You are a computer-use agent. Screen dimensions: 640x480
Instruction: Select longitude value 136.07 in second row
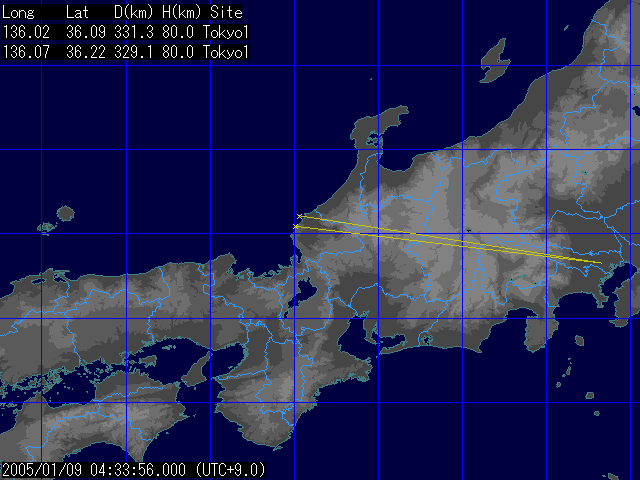(24, 51)
